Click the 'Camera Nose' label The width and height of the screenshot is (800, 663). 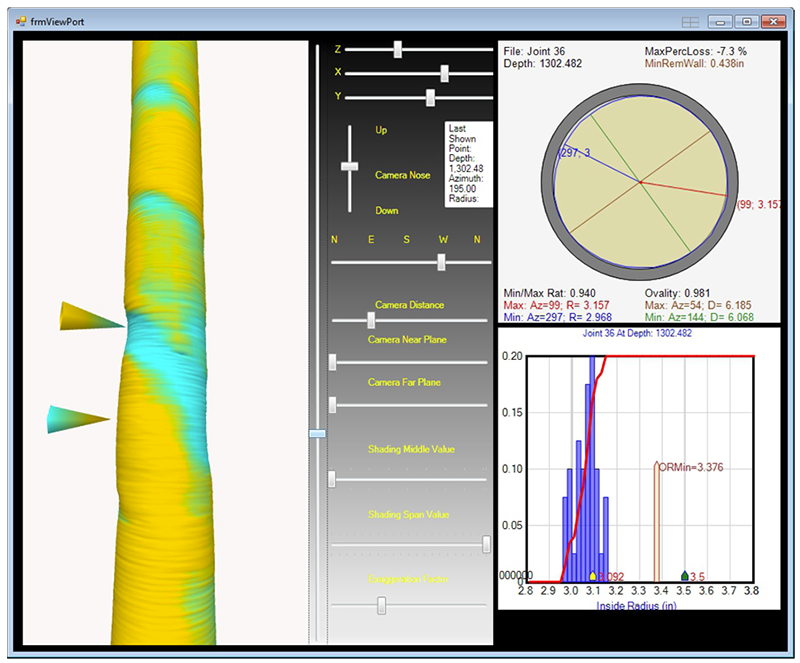403,175
